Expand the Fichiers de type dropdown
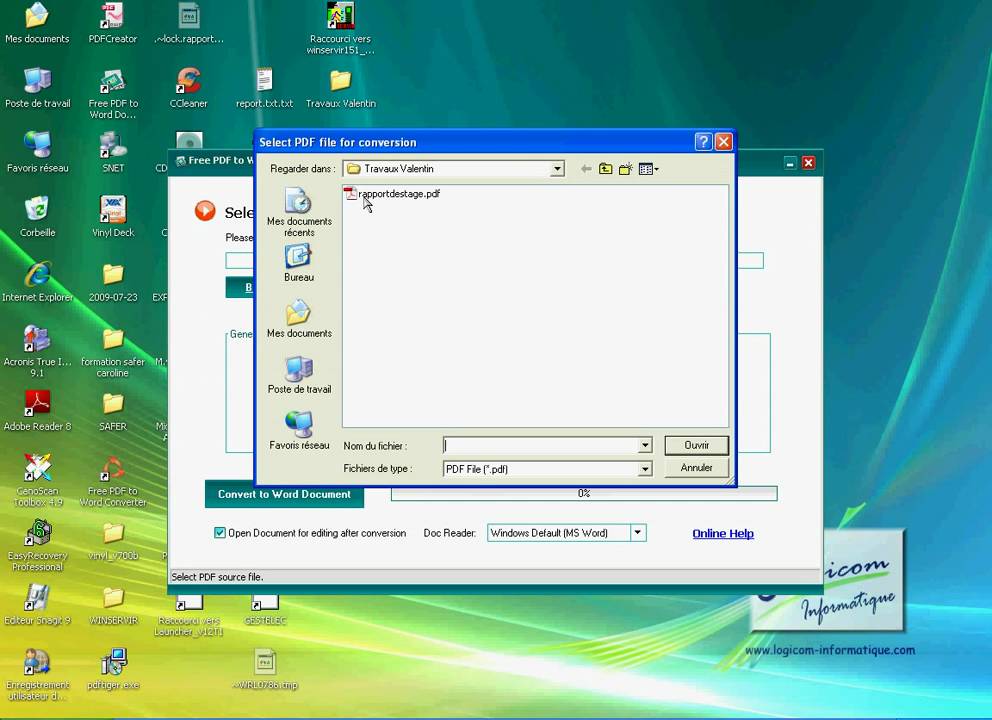 [645, 469]
